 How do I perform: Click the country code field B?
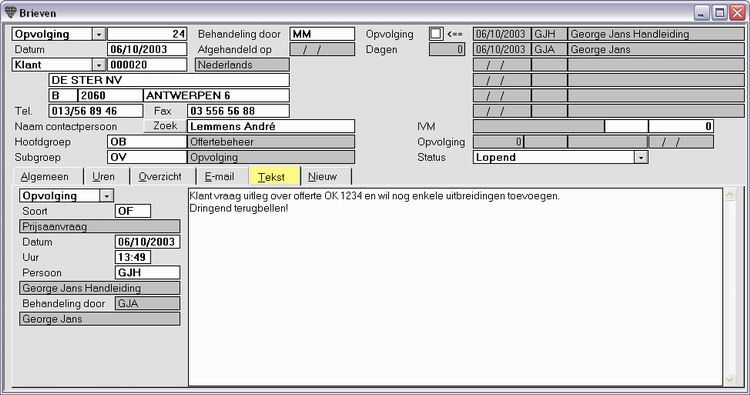(63, 95)
